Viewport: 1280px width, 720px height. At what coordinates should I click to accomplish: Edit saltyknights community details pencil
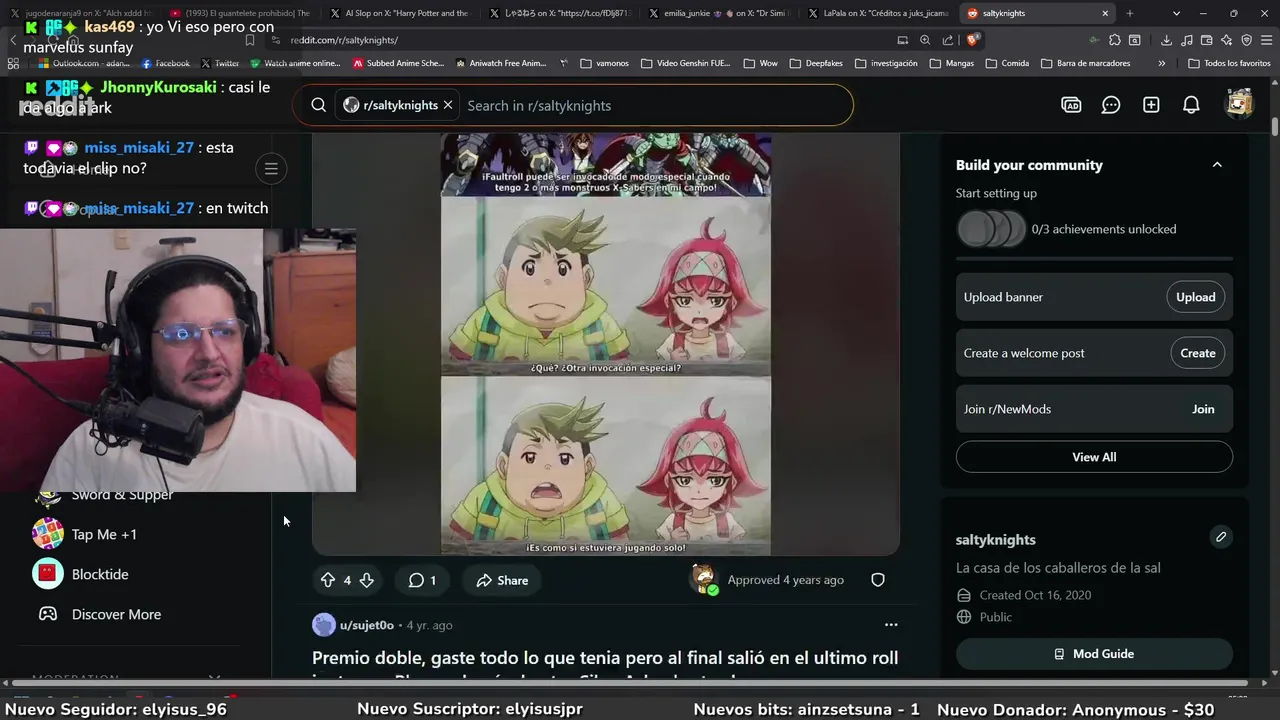pyautogui.click(x=1220, y=537)
